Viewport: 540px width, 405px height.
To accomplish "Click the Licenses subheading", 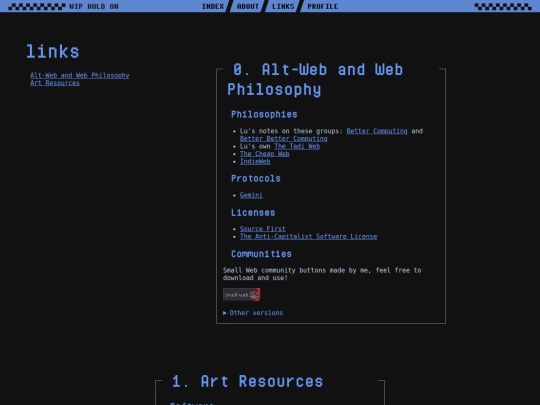I will pos(253,212).
